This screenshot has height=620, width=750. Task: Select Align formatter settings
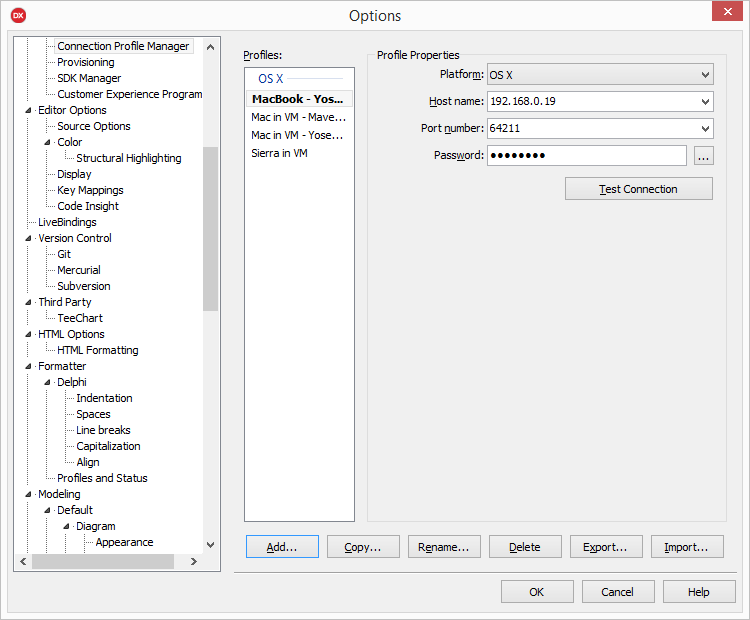pyautogui.click(x=88, y=462)
